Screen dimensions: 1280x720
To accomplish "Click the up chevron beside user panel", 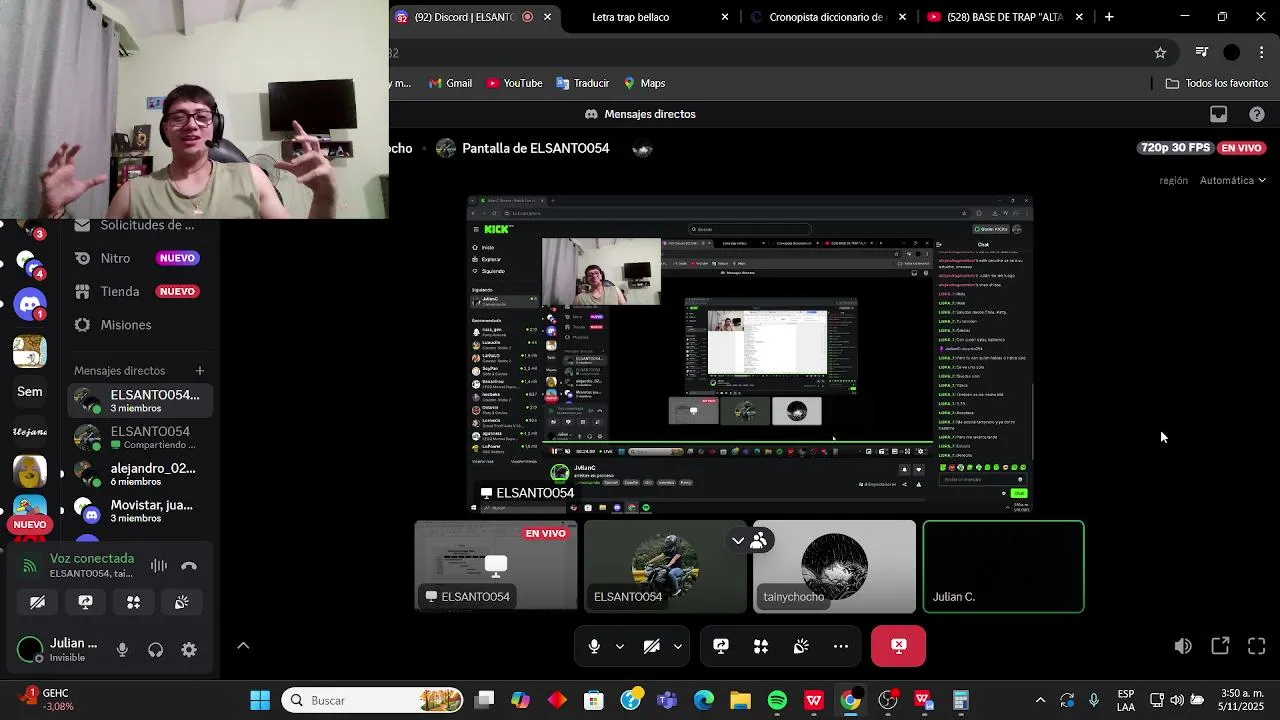I will click(x=243, y=646).
